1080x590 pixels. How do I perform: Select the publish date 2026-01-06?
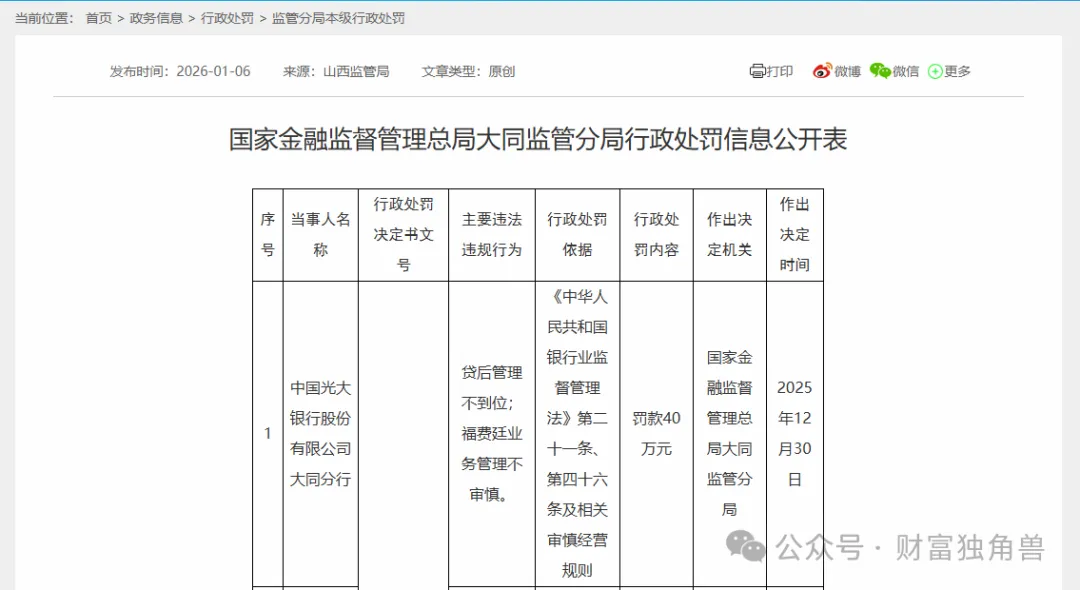(214, 72)
